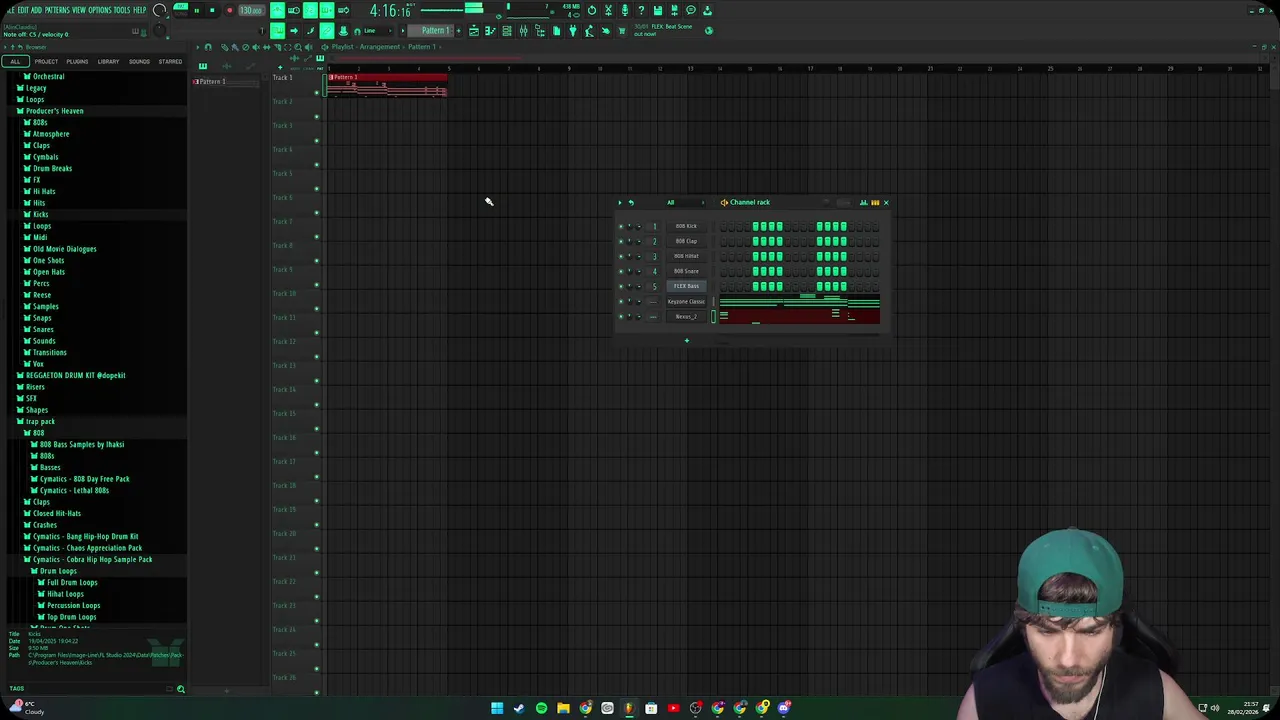This screenshot has width=1280, height=720.
Task: Open Keyzone Classic piano roll preview
Action: point(800,301)
